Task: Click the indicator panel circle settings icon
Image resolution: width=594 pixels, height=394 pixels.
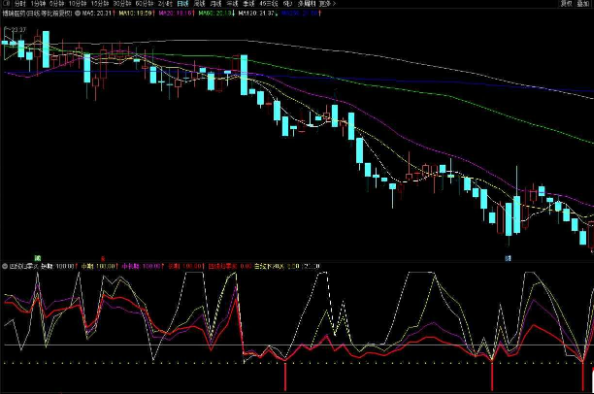Action: click(5, 266)
